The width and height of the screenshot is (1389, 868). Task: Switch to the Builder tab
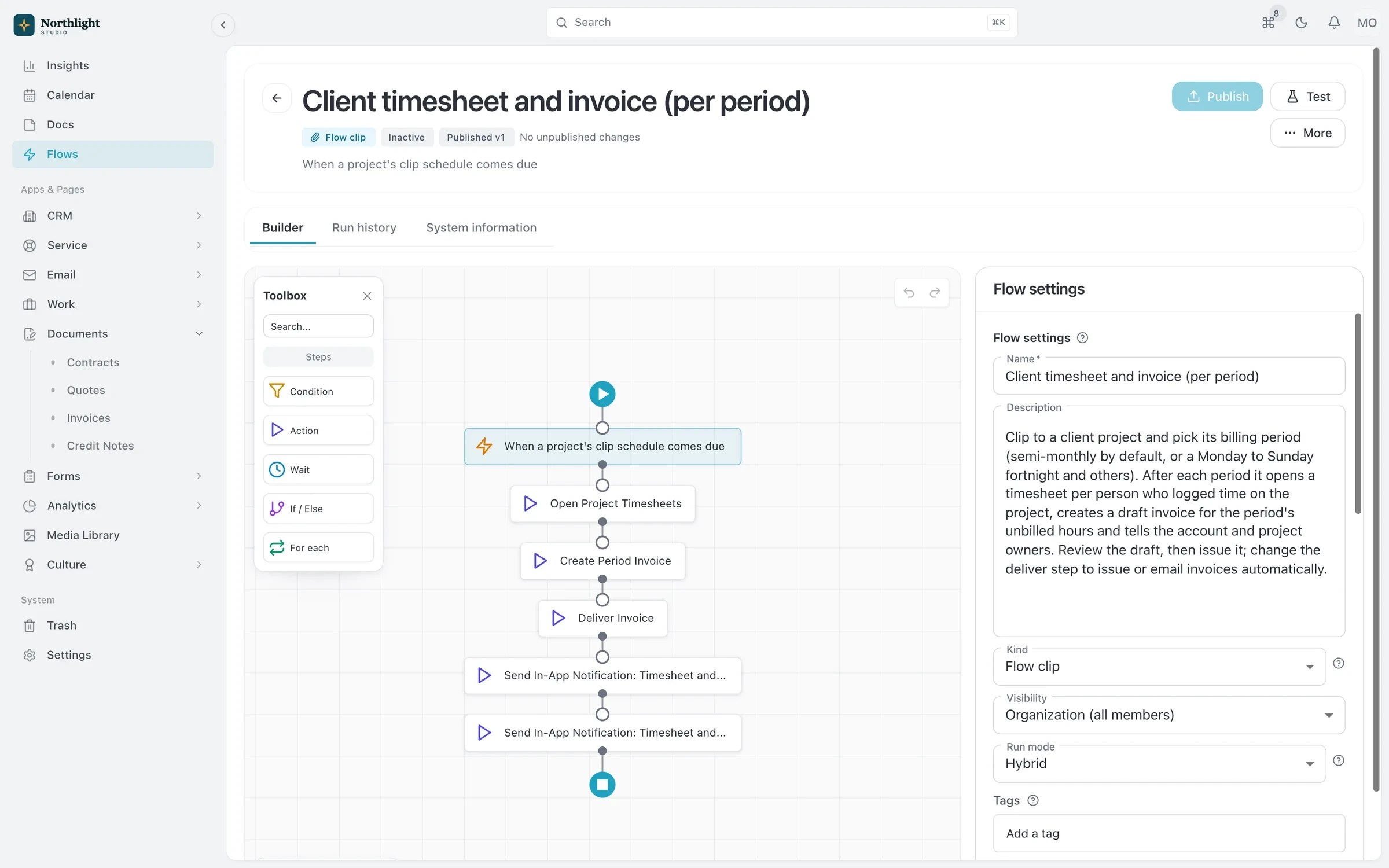click(282, 227)
